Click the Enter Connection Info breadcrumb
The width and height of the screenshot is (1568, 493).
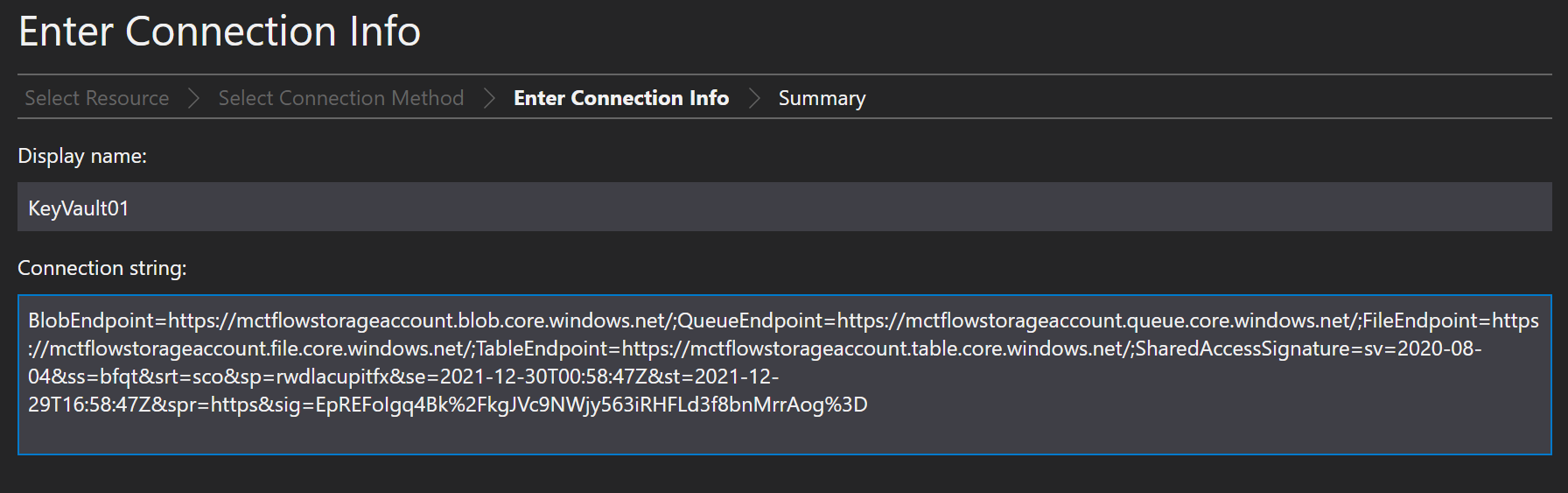pos(620,98)
